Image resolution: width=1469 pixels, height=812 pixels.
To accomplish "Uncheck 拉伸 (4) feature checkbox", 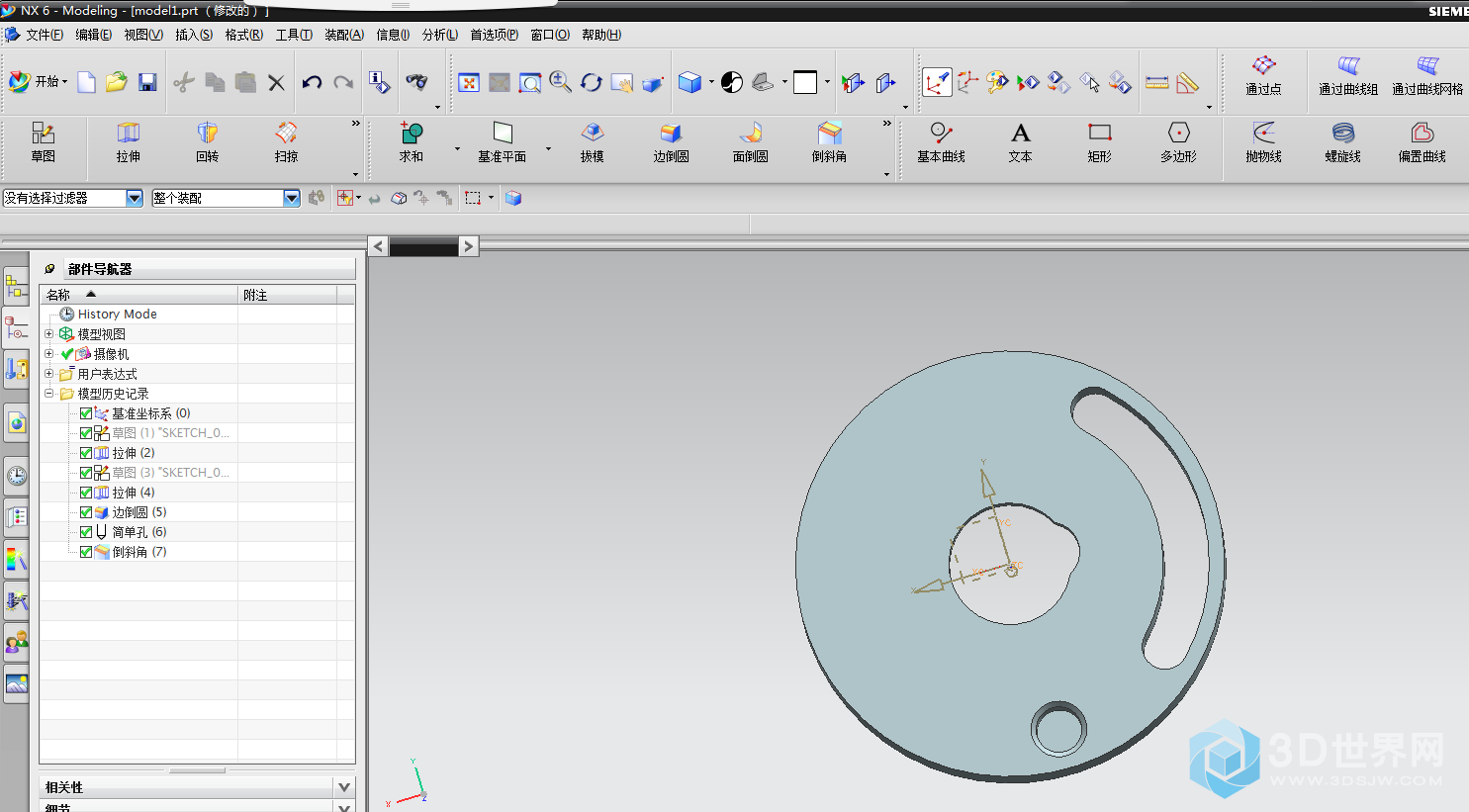I will 86,493.
